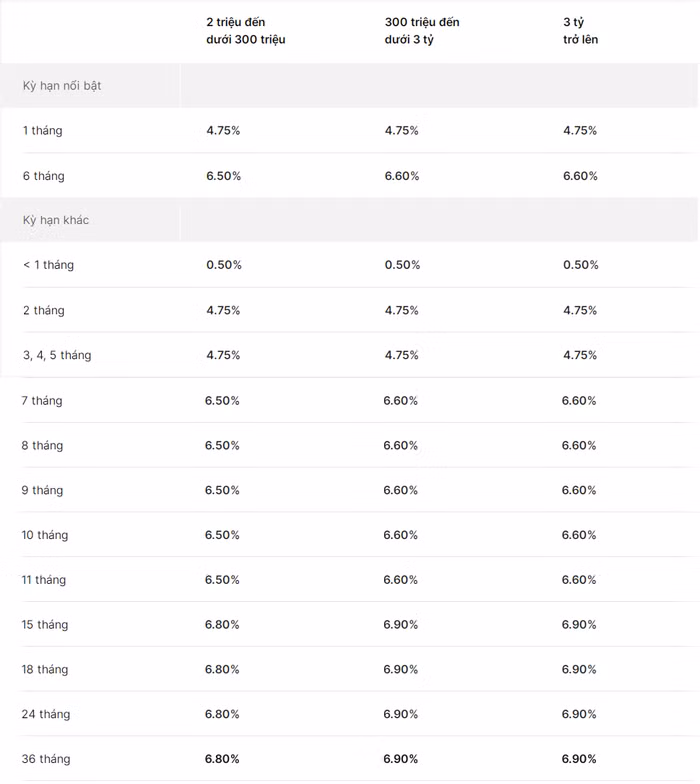This screenshot has width=700, height=784.
Task: Click the "3, 4, 5 tháng" row label
Action: [x=57, y=355]
